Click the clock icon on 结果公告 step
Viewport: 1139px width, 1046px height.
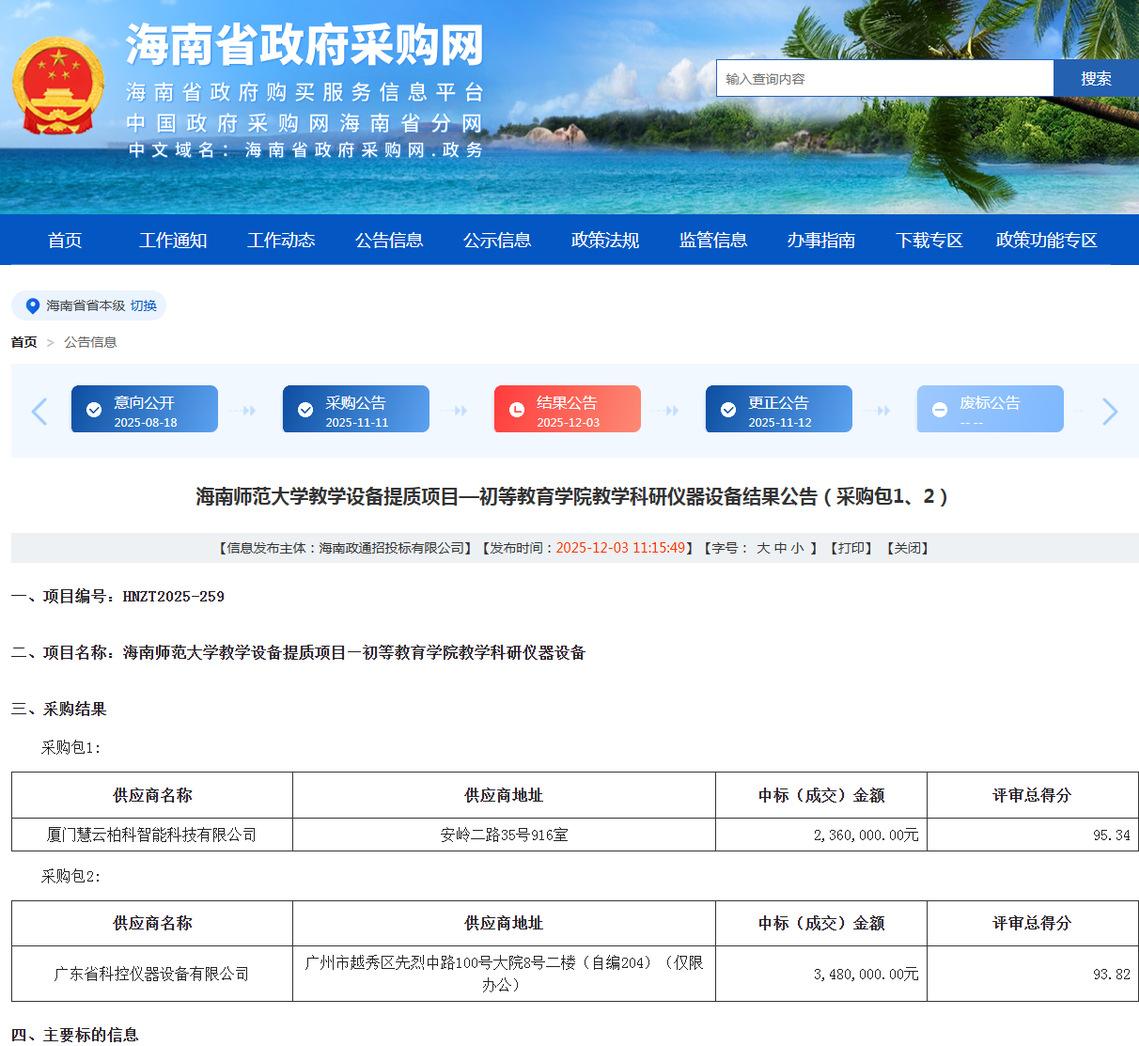pos(517,410)
